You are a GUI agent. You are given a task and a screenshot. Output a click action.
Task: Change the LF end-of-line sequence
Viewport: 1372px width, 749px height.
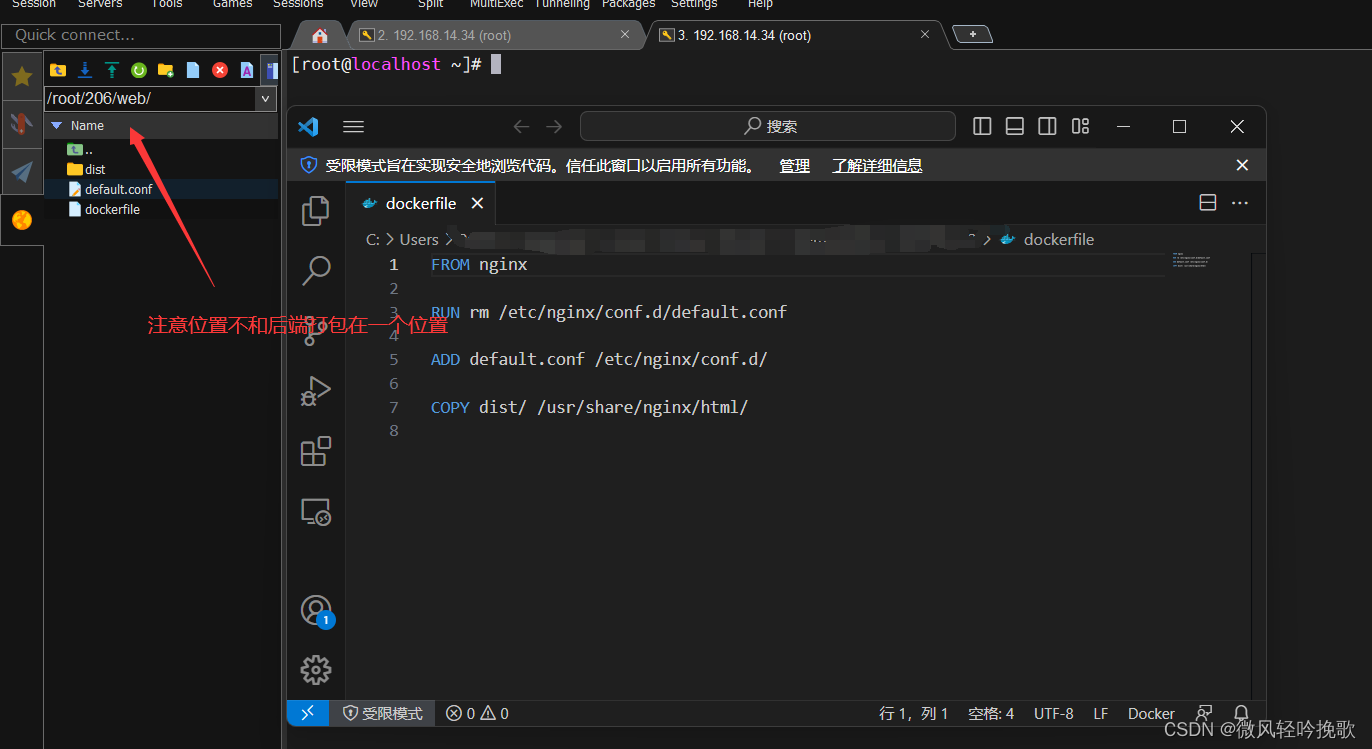pyautogui.click(x=1101, y=713)
